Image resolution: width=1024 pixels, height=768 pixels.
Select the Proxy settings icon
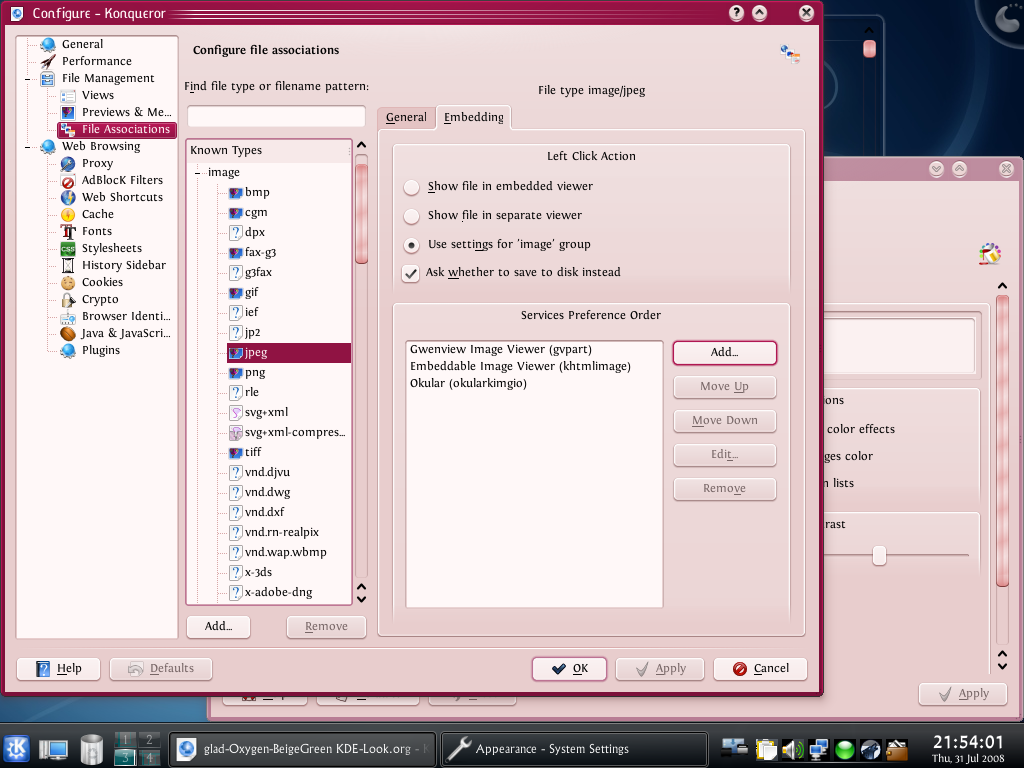click(x=68, y=163)
